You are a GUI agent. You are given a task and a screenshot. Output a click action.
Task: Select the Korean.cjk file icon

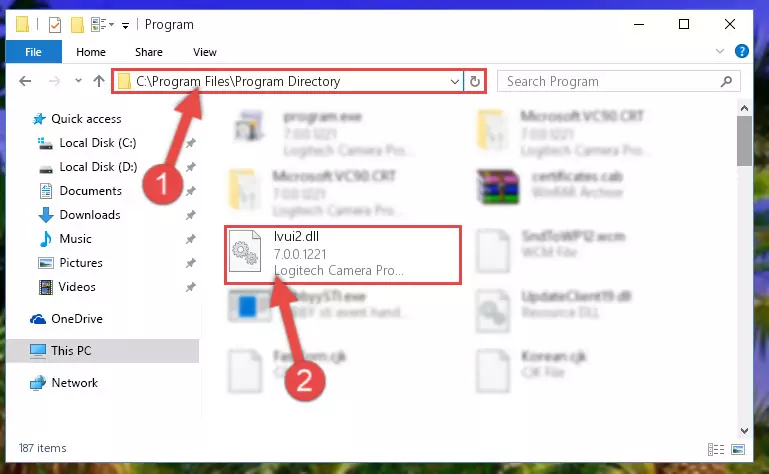493,371
